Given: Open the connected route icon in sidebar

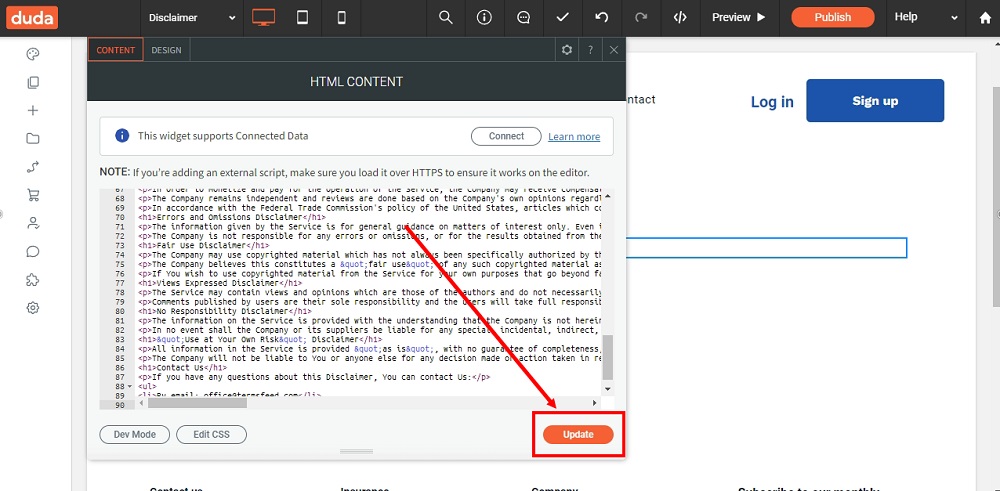Looking at the screenshot, I should [x=33, y=167].
